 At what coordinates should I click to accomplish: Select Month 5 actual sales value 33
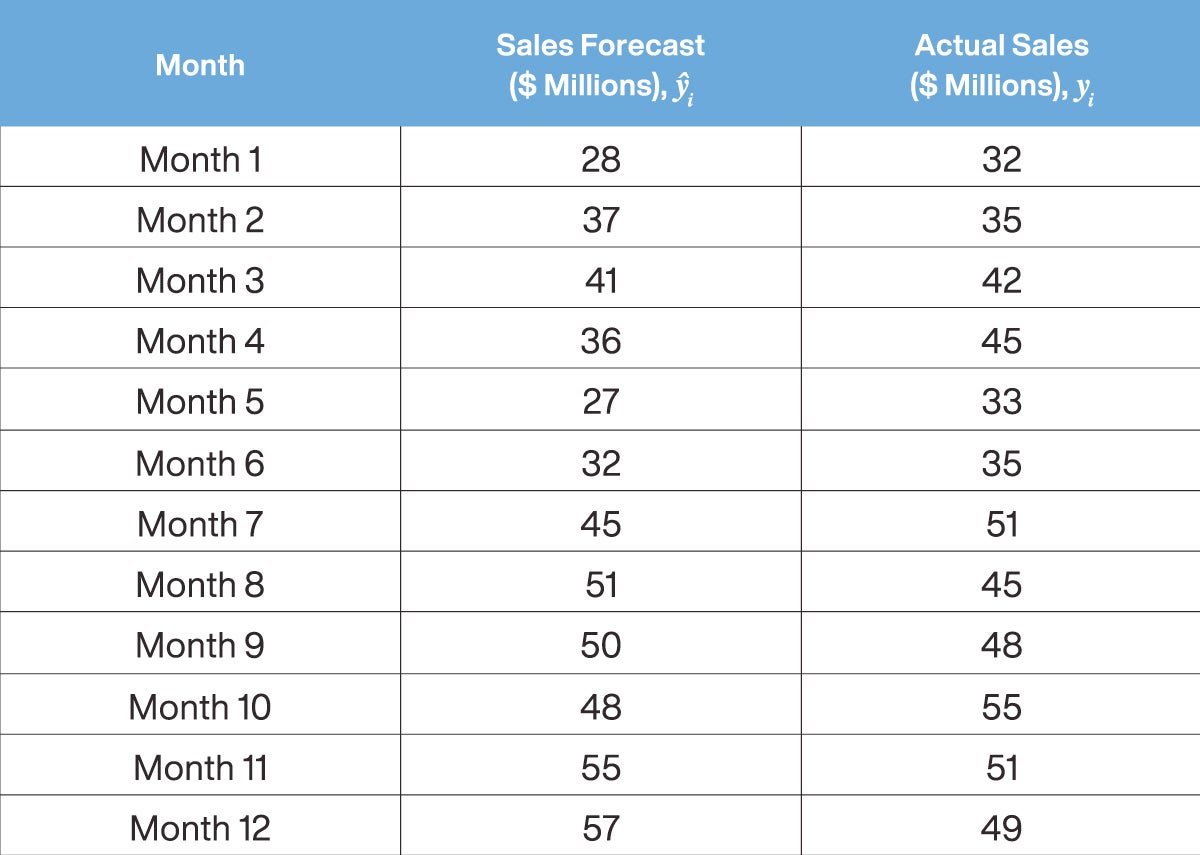(1001, 402)
